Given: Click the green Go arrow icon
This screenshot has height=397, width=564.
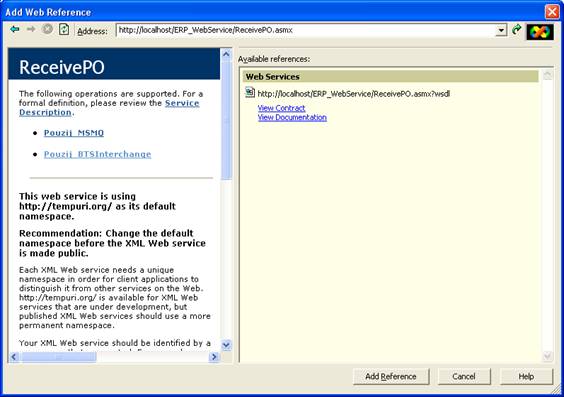Looking at the screenshot, I should point(517,29).
